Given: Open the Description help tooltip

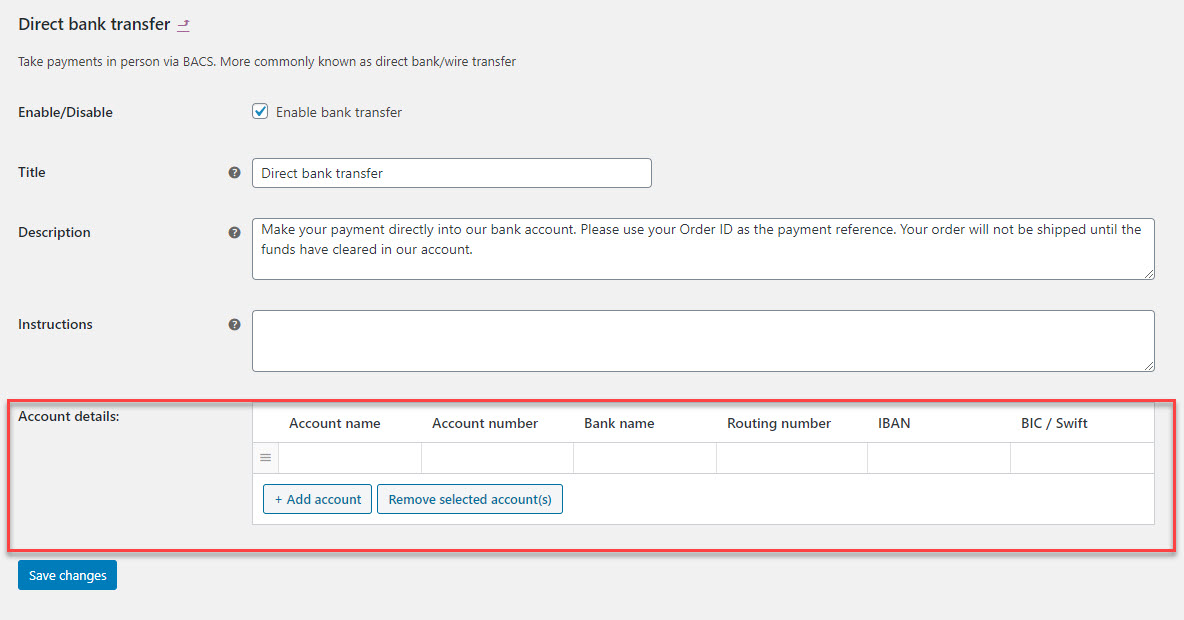Looking at the screenshot, I should [234, 231].
